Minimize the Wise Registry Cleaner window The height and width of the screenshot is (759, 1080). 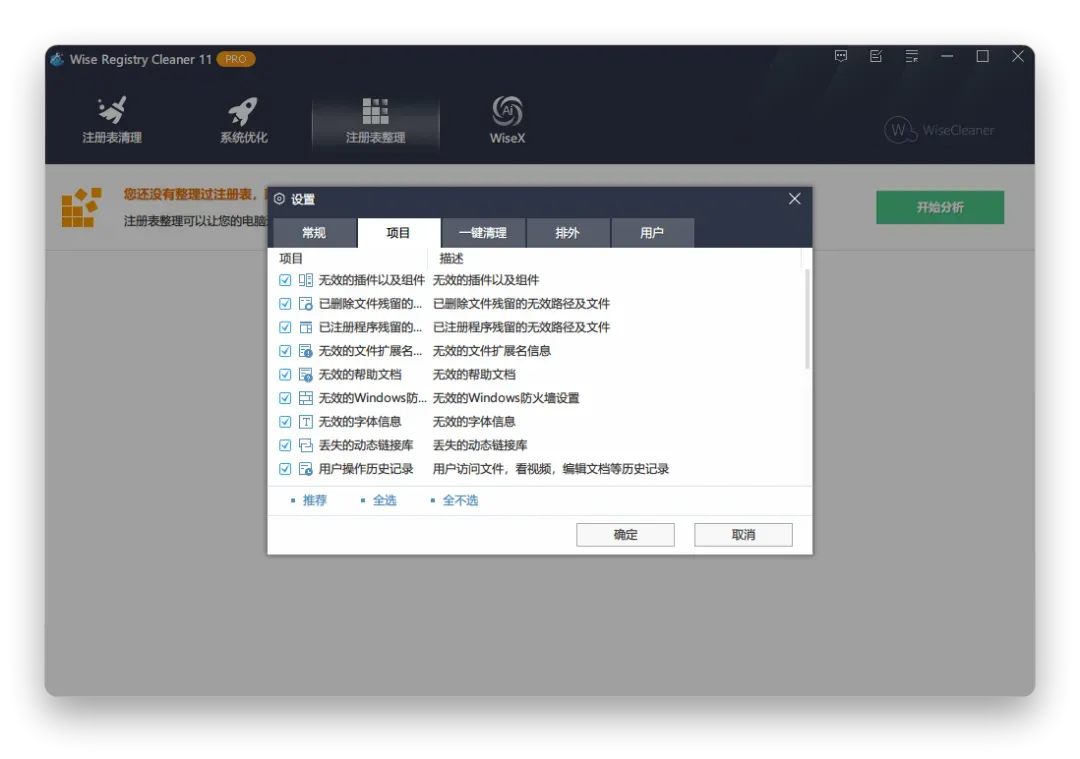click(947, 56)
